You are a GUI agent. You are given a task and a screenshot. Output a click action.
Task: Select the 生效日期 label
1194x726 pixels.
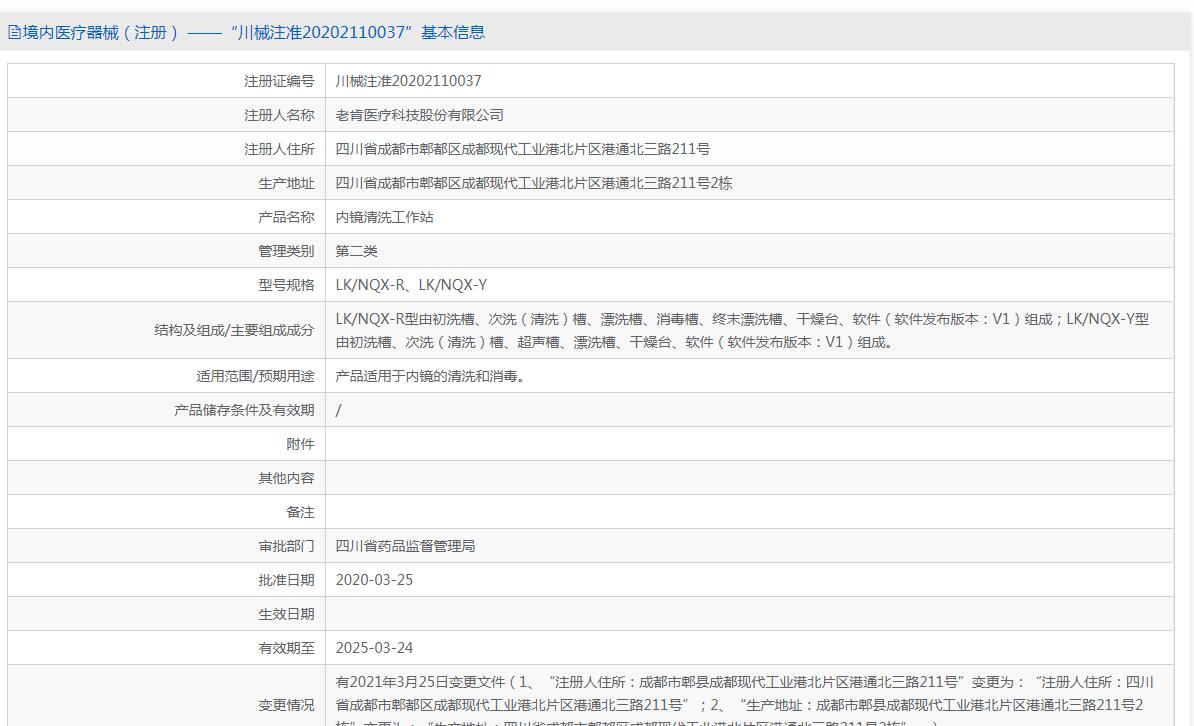(286, 614)
